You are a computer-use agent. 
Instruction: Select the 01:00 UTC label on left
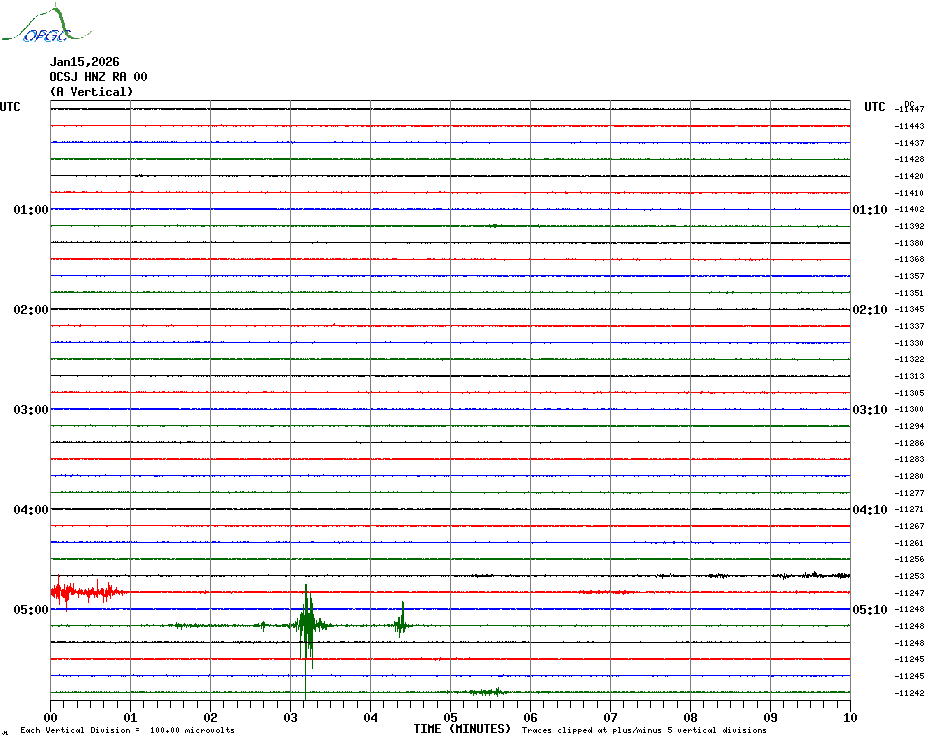[x=31, y=210]
